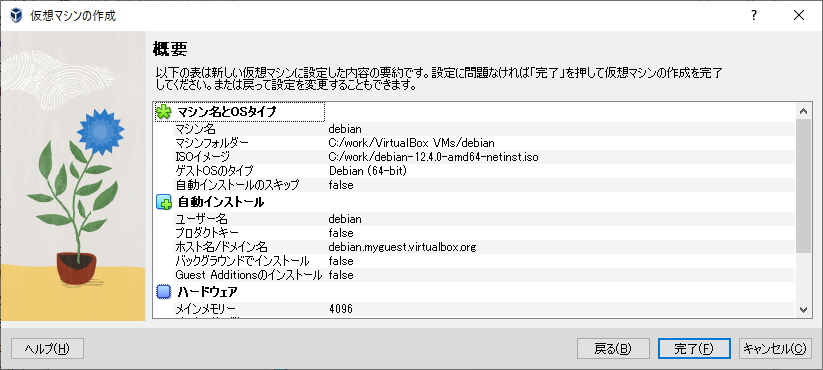Click the summary list's scroll up arrow
This screenshot has height=370, width=823.
[x=803, y=110]
